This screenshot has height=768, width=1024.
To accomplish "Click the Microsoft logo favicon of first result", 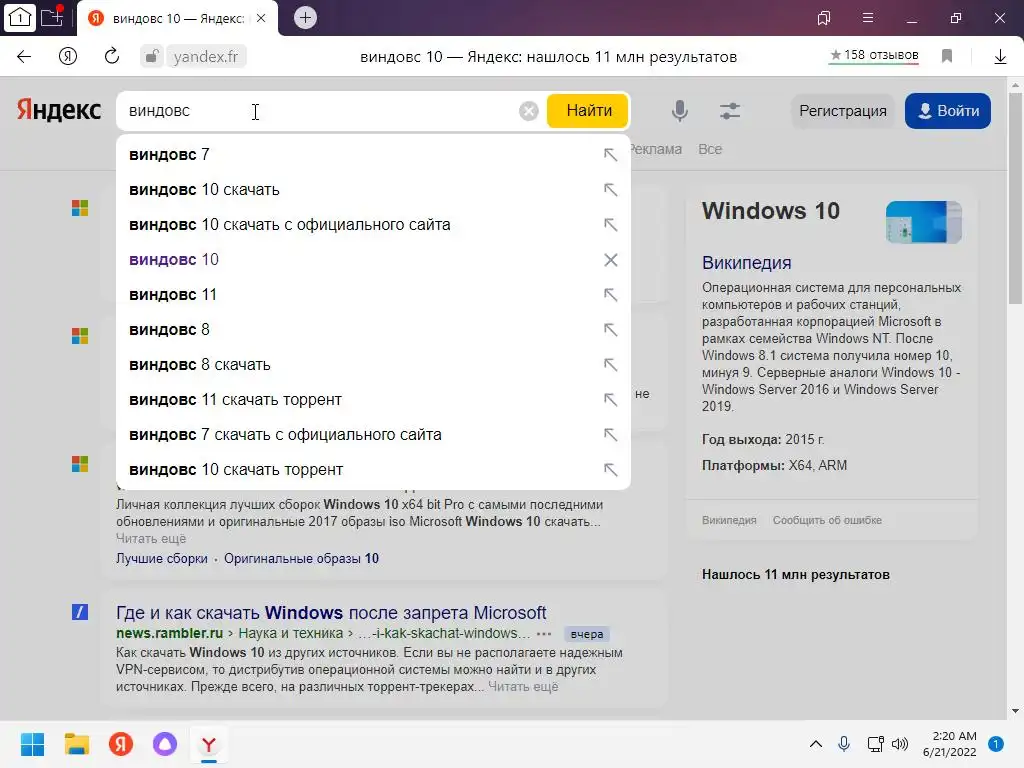I will pos(80,208).
